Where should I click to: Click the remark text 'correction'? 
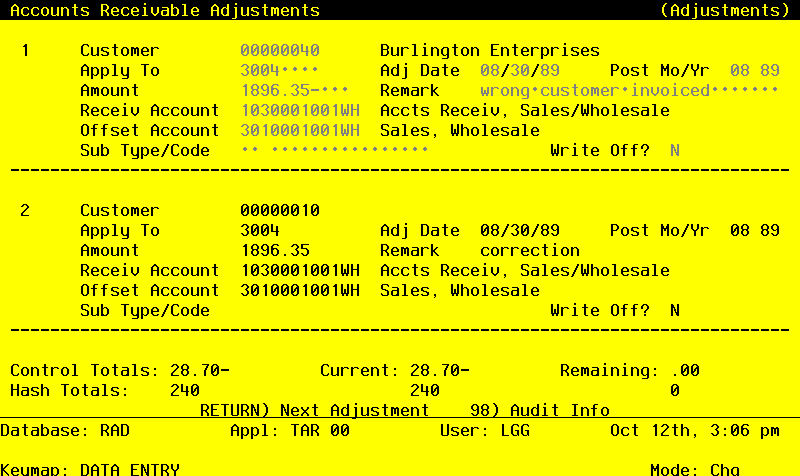point(530,250)
